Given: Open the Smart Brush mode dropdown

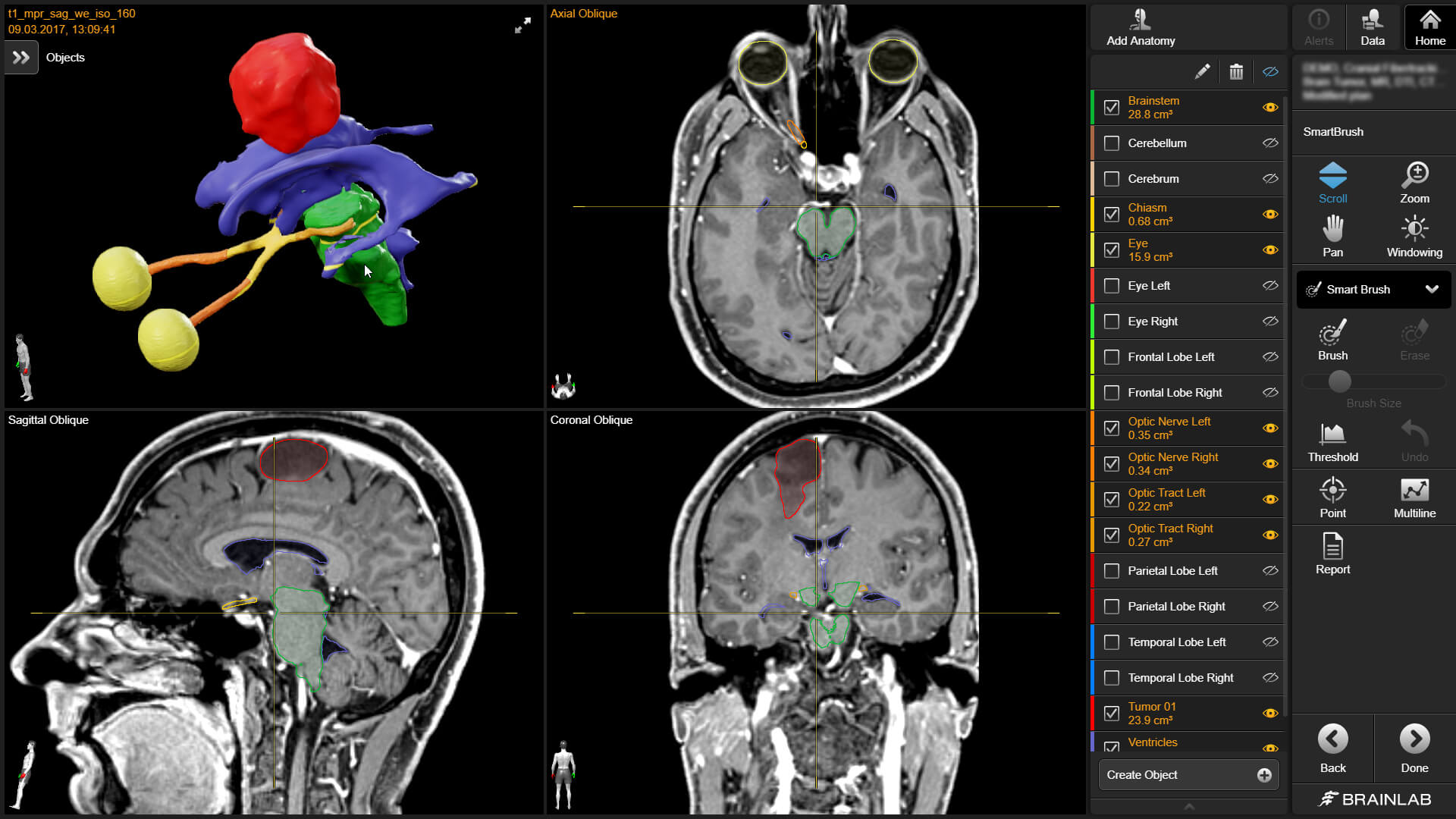Looking at the screenshot, I should (1373, 290).
